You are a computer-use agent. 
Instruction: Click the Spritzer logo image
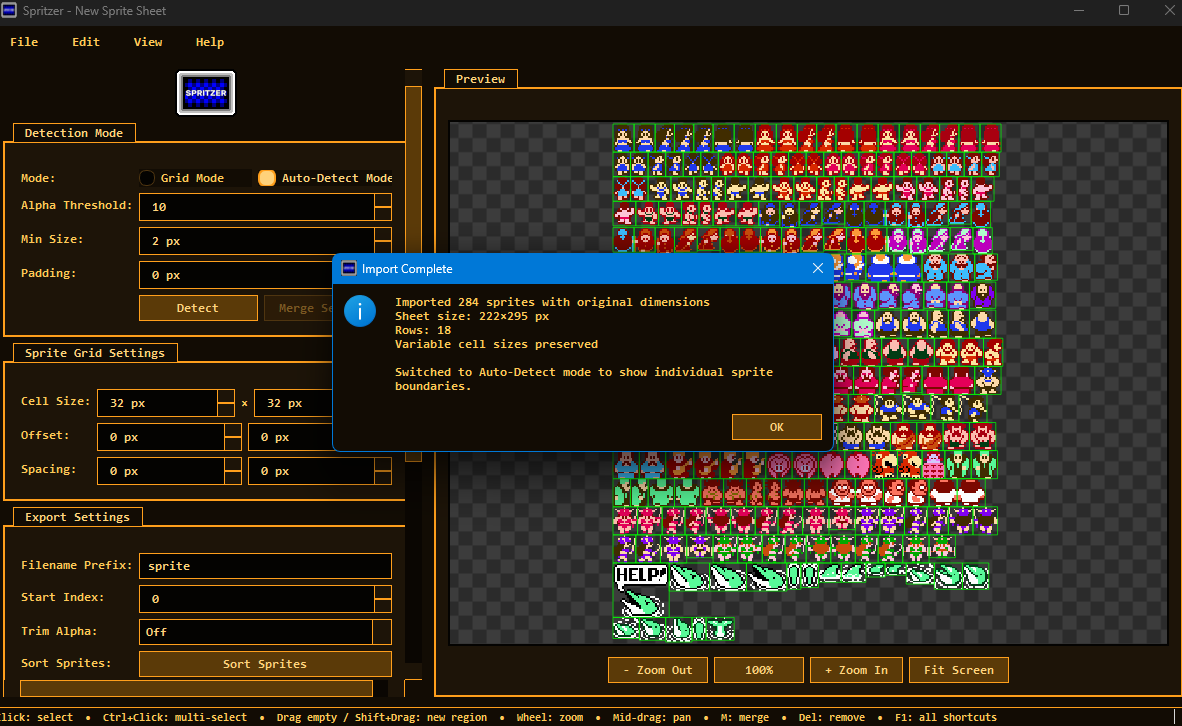pyautogui.click(x=206, y=93)
